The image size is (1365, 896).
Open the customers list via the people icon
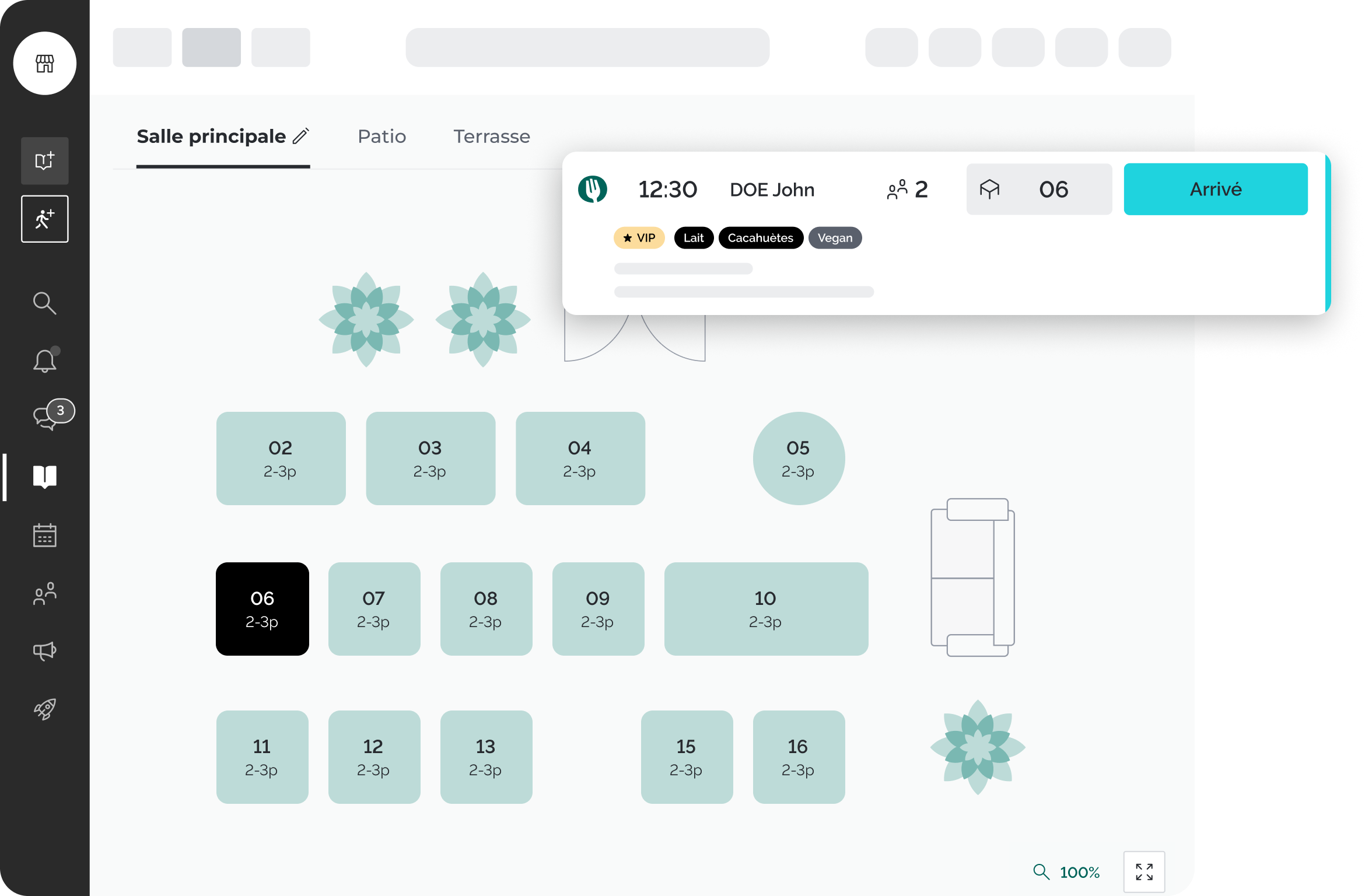pos(45,593)
